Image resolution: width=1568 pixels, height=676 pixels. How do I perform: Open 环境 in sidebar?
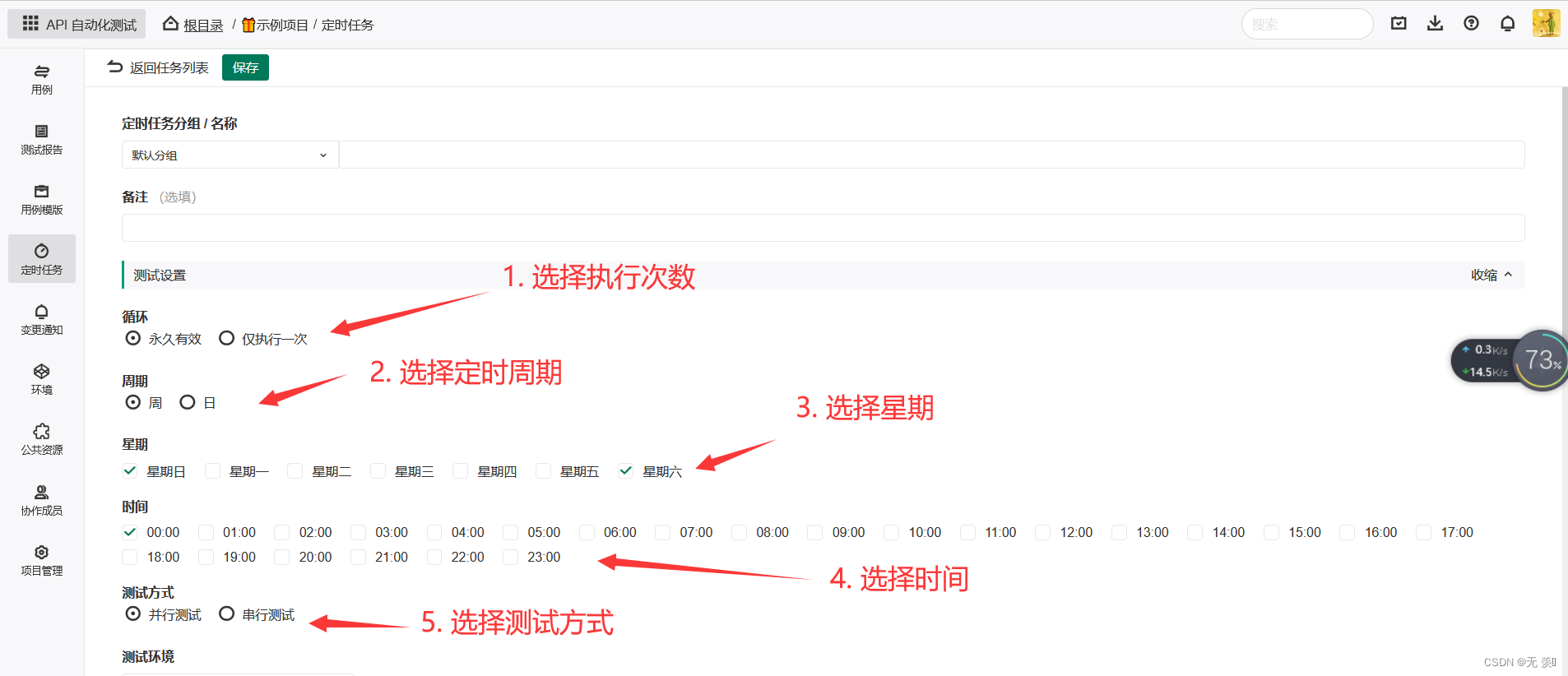42,379
